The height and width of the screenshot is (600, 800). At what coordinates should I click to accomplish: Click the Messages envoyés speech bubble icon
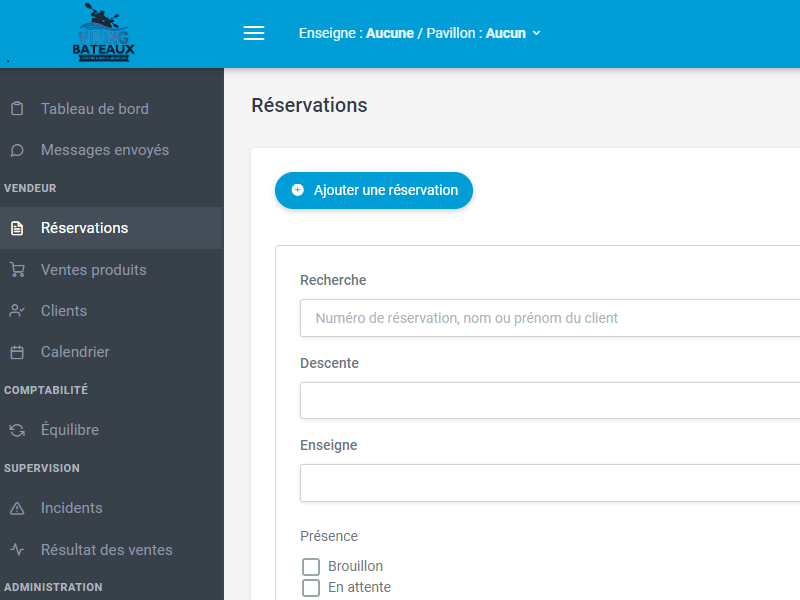[x=17, y=150]
